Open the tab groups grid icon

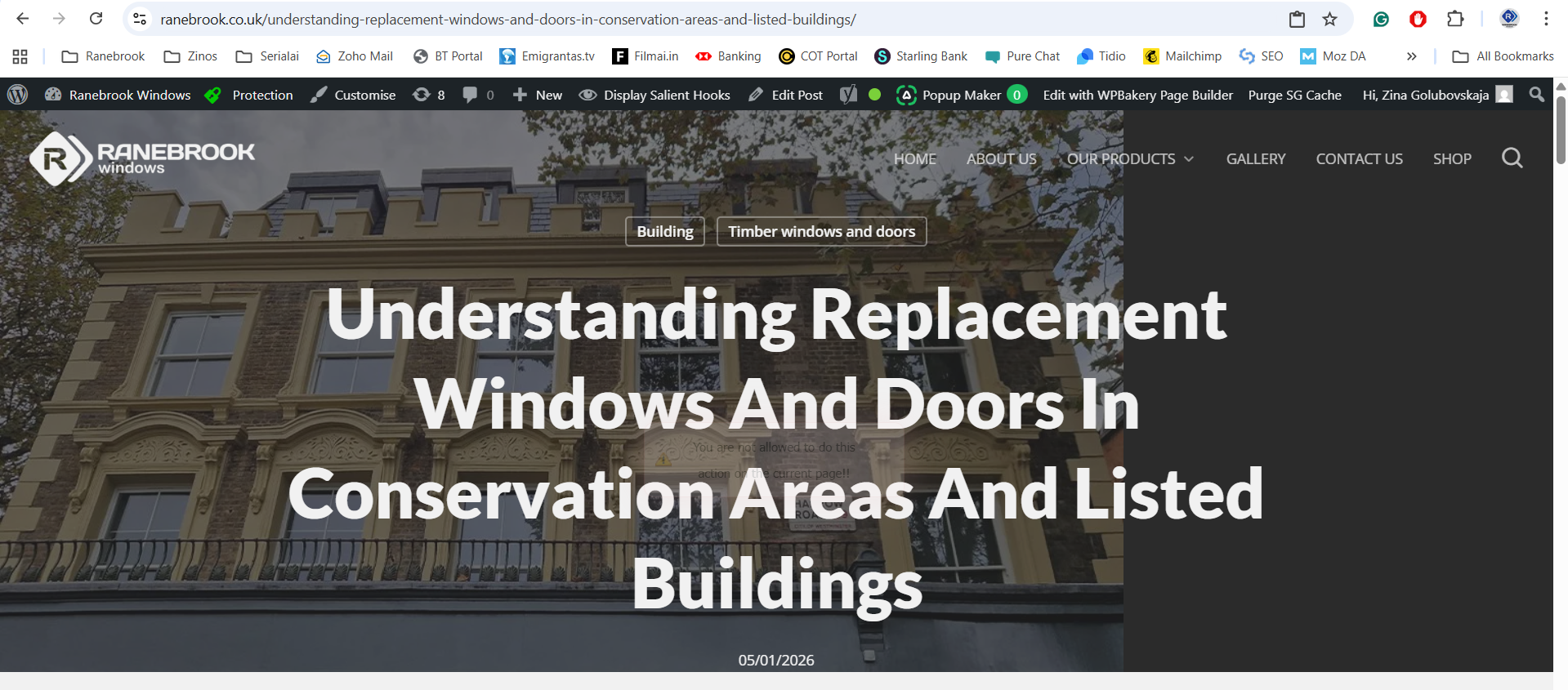pyautogui.click(x=20, y=56)
